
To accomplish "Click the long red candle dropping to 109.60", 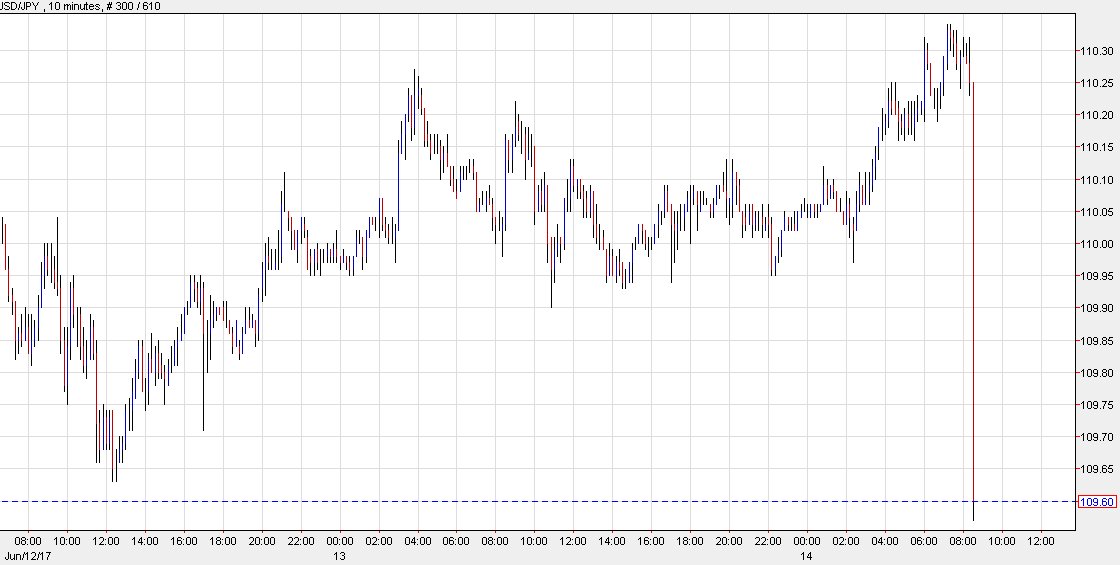I will (974, 300).
